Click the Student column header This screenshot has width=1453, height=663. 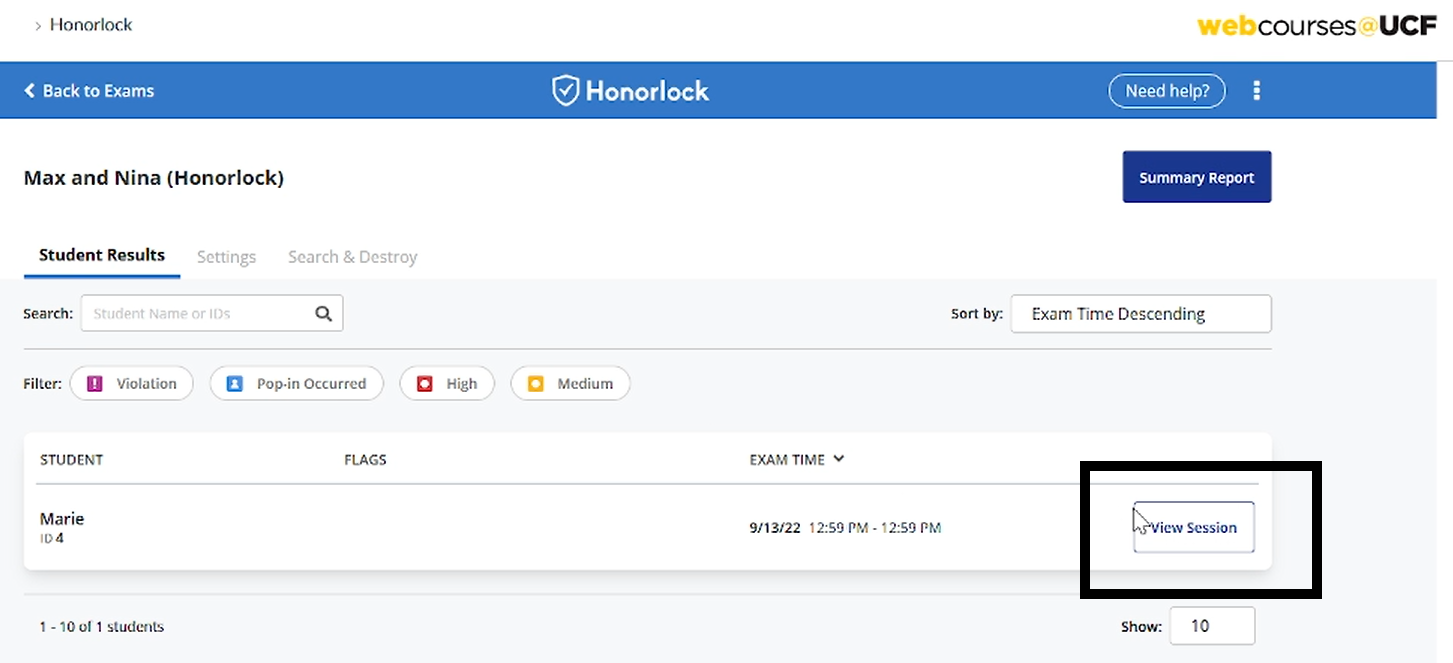pos(71,460)
